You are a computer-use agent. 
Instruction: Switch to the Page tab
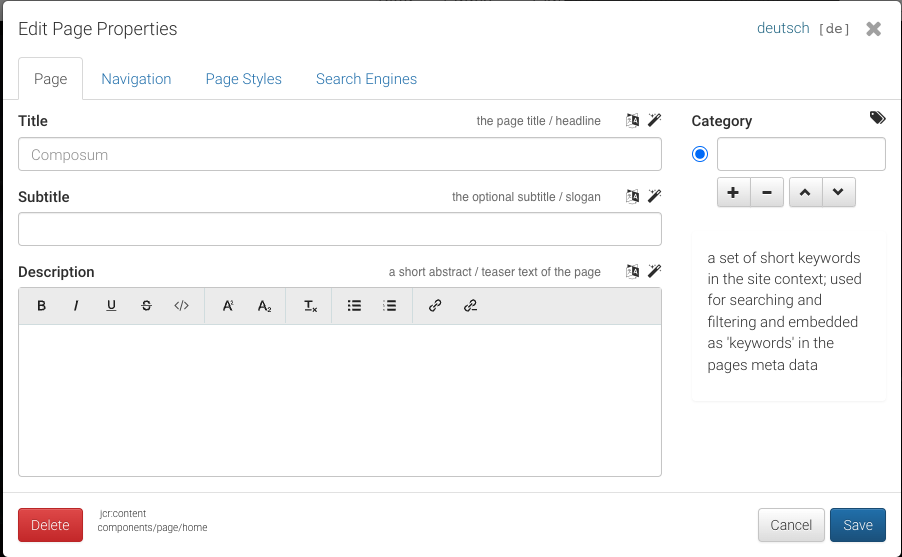coord(51,79)
